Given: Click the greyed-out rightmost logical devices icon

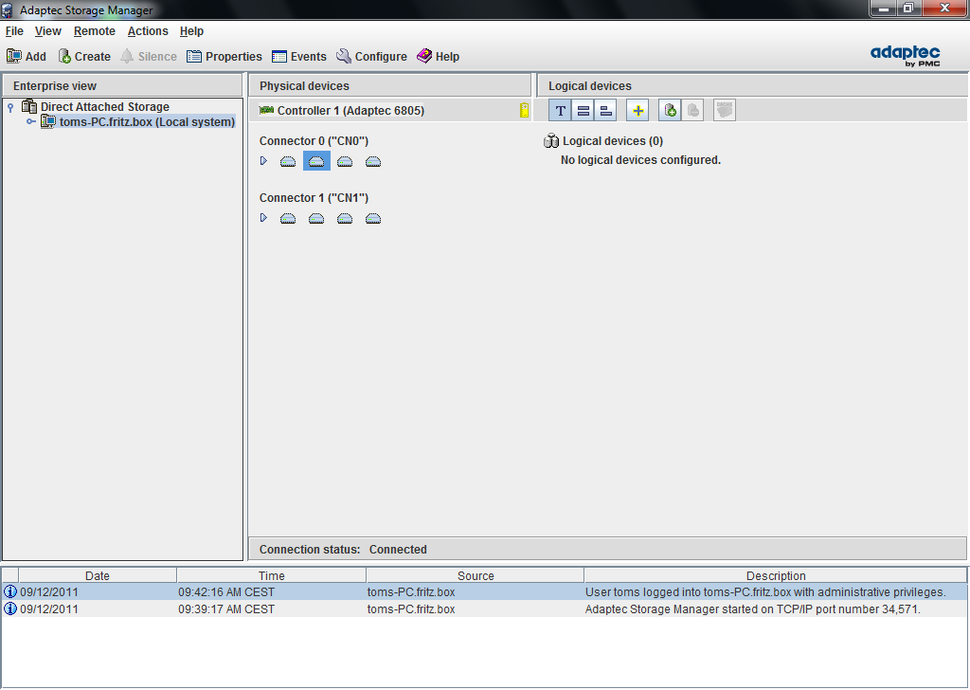Looking at the screenshot, I should (724, 111).
